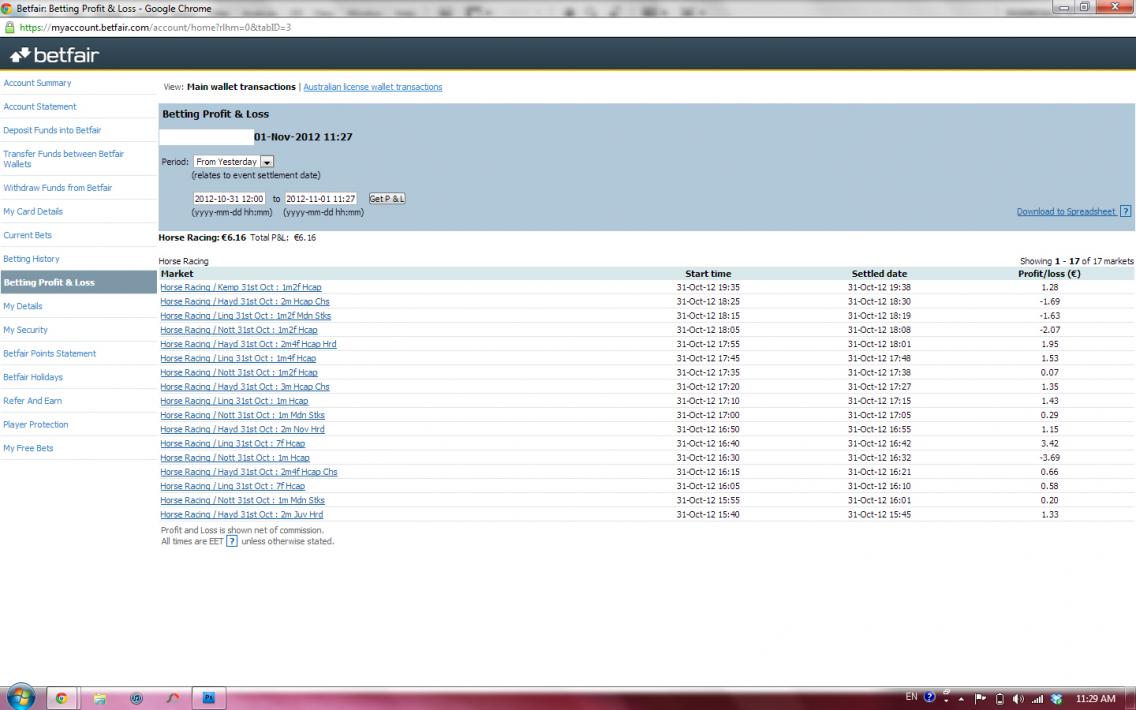Open Hayd 31st Oct 2m Hcap Chs market
This screenshot has height=710, width=1136.
coord(245,301)
